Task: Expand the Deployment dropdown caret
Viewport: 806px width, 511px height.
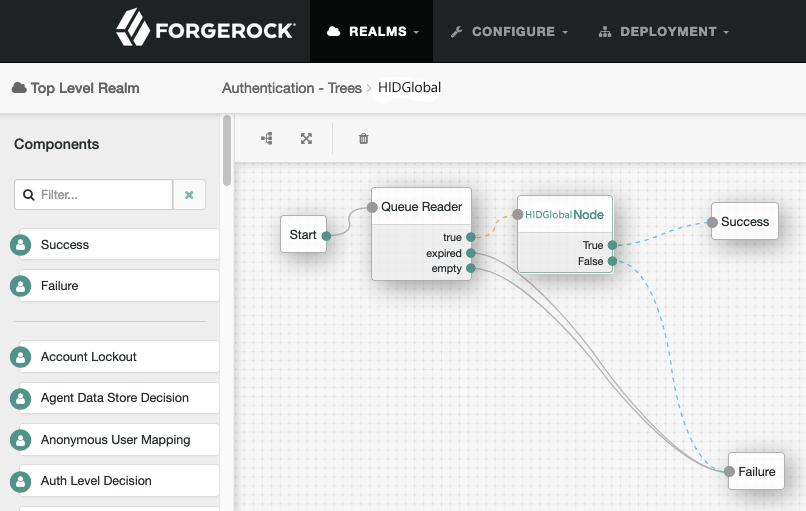Action: click(x=726, y=32)
